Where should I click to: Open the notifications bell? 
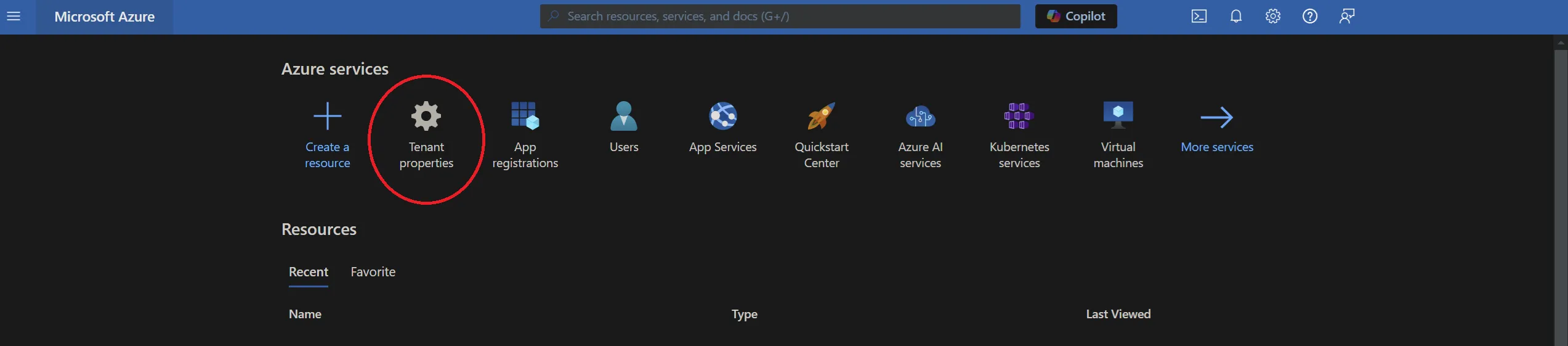coord(1235,17)
